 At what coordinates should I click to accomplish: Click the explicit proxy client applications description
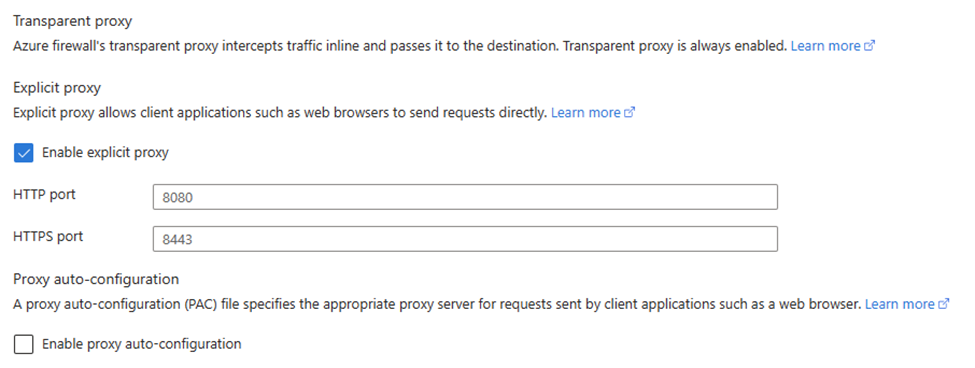click(280, 113)
